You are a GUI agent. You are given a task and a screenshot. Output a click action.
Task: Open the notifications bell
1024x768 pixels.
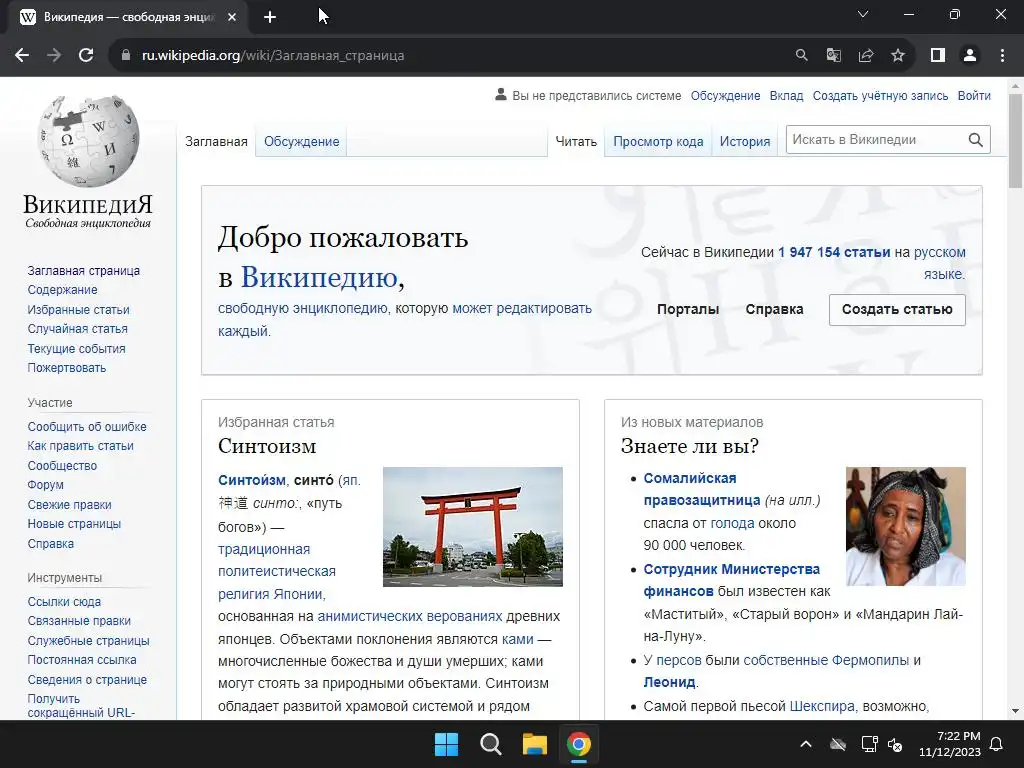click(x=997, y=744)
